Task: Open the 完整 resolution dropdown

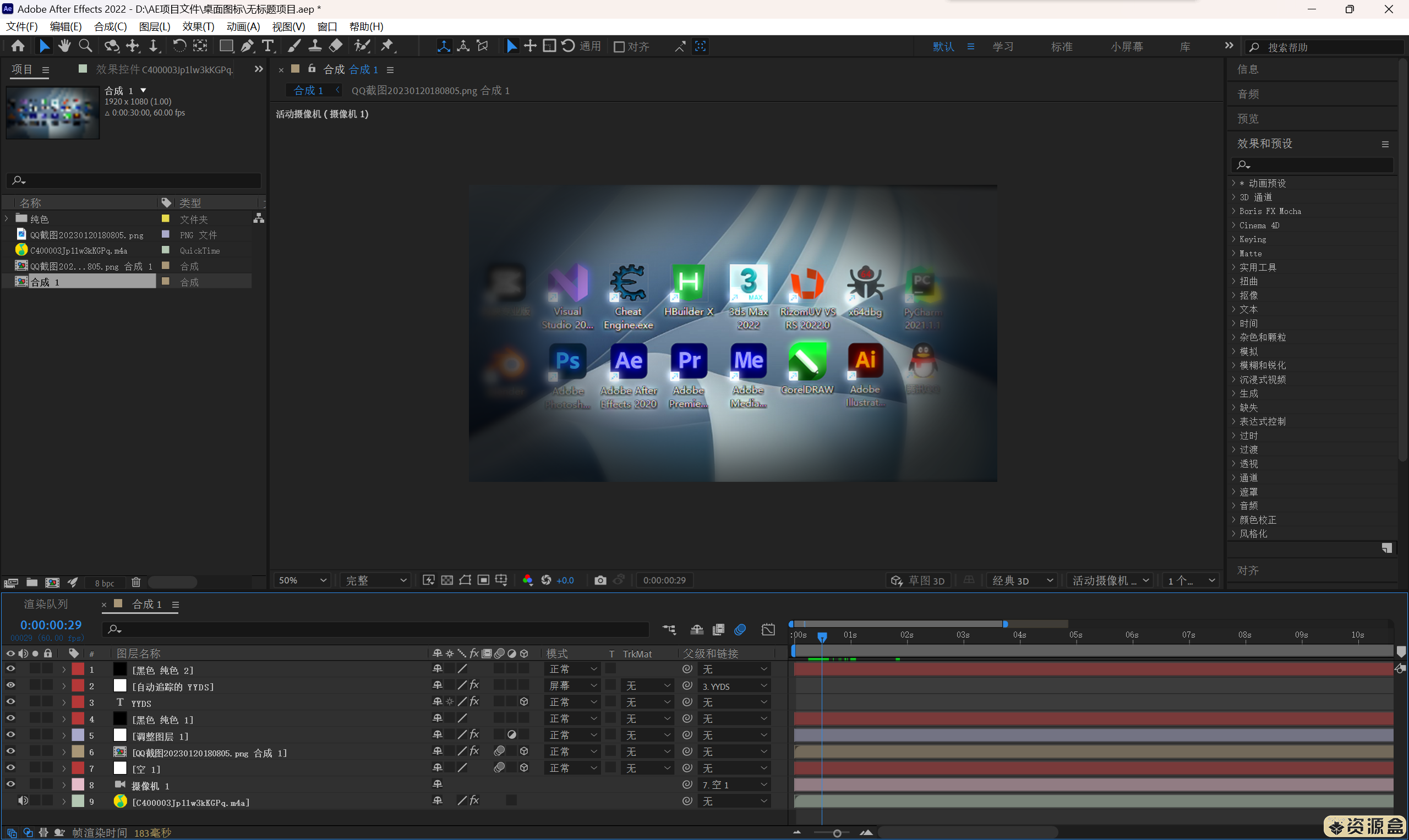Action: click(x=376, y=581)
